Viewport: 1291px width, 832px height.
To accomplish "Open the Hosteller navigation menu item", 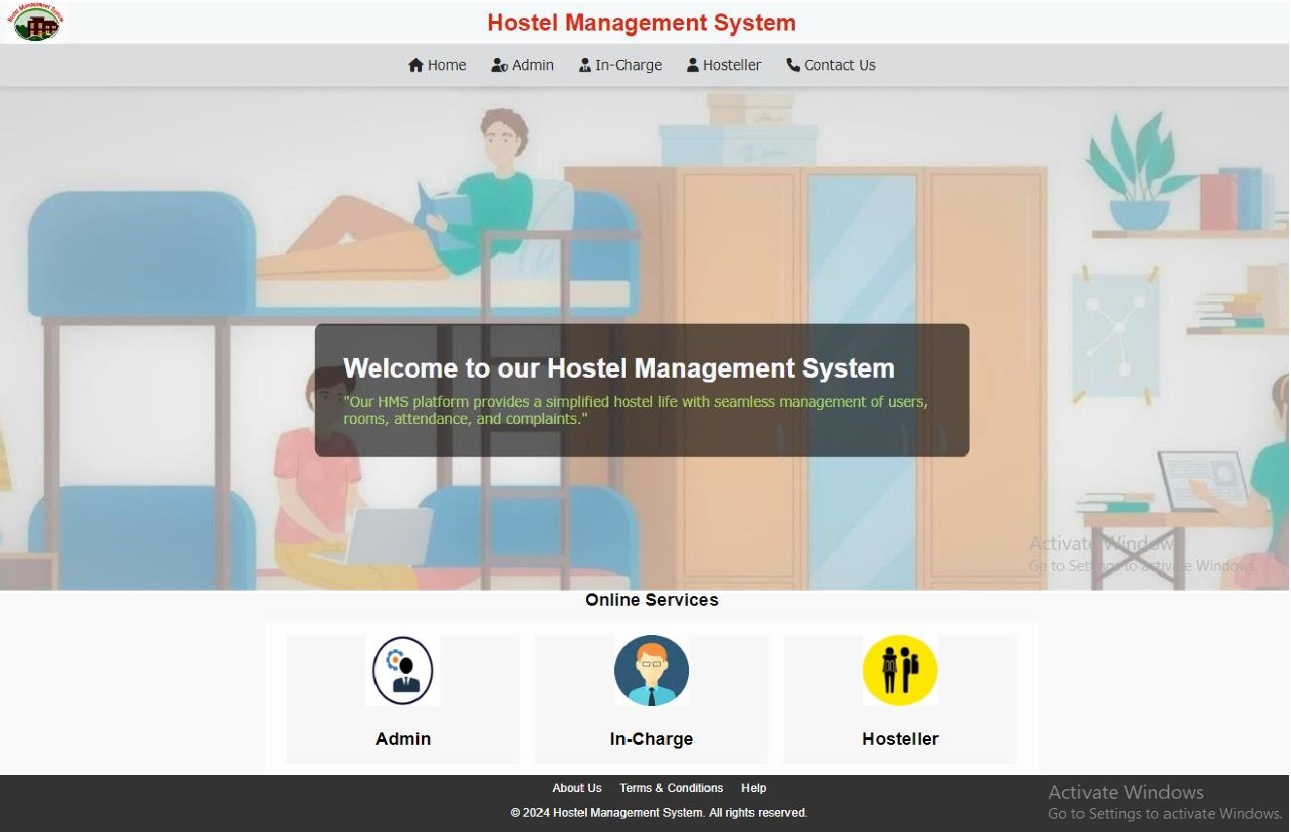I will click(731, 65).
